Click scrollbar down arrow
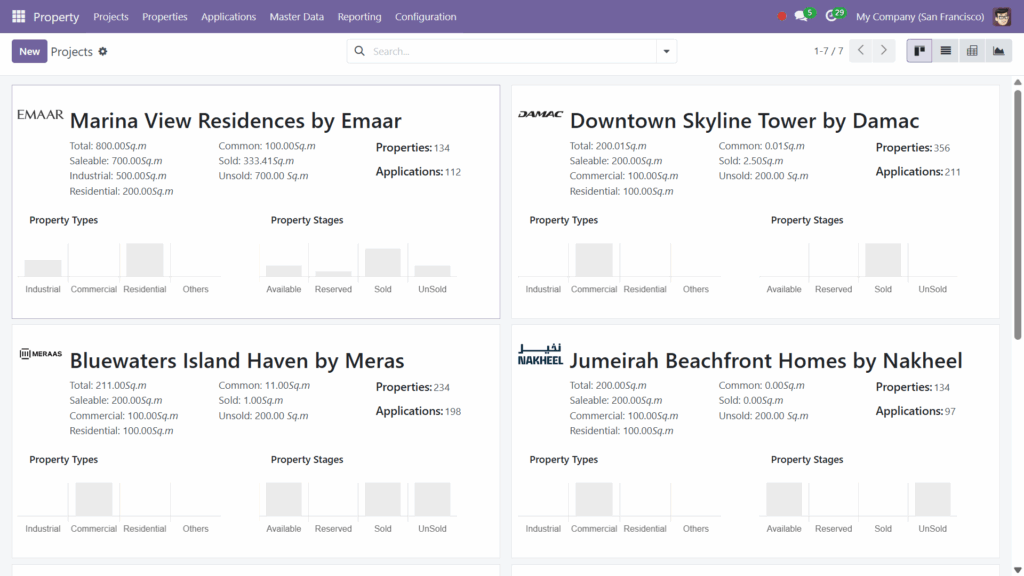The width and height of the screenshot is (1024, 576). [1017, 570]
